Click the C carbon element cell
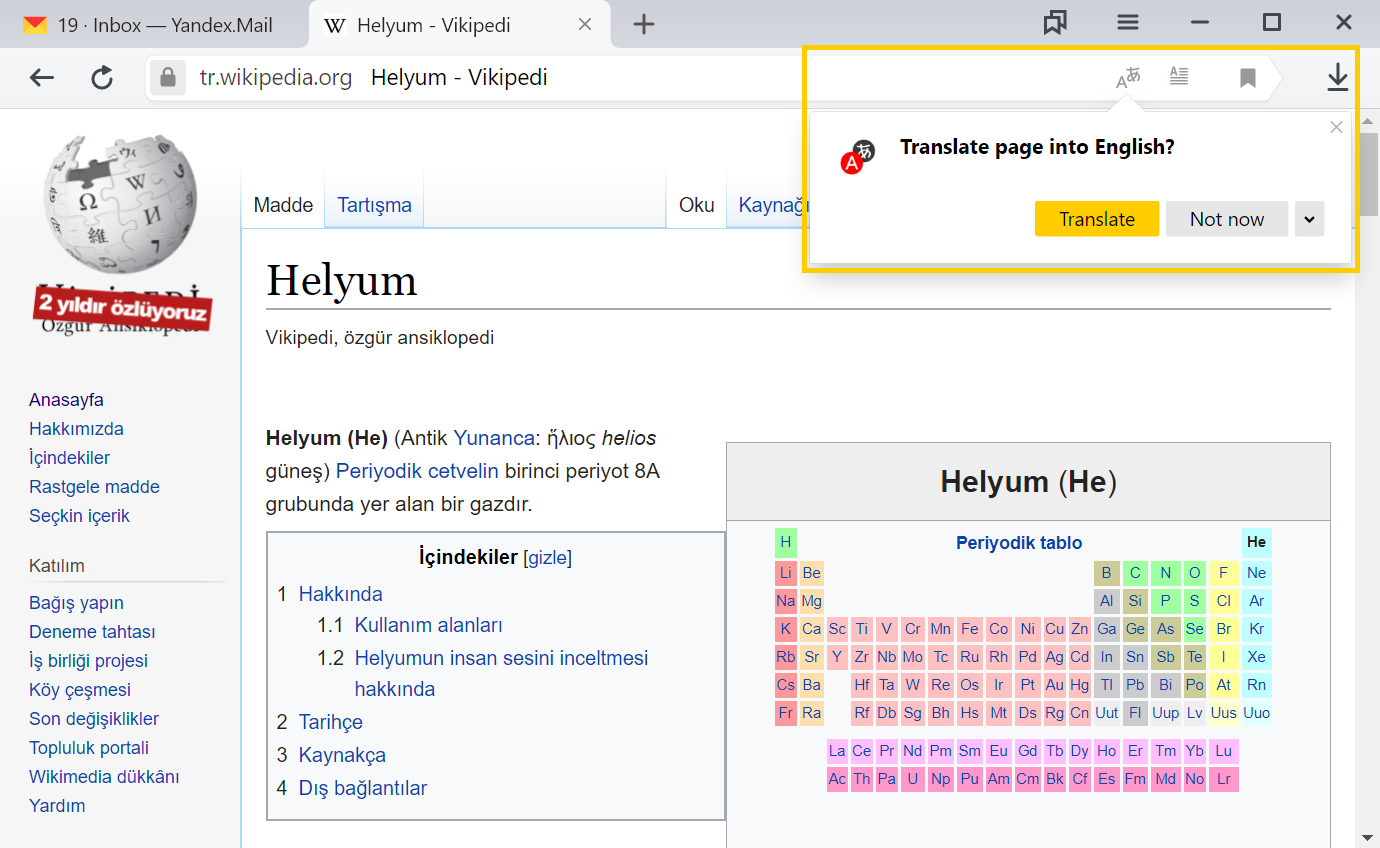This screenshot has width=1380, height=848. coord(1134,573)
